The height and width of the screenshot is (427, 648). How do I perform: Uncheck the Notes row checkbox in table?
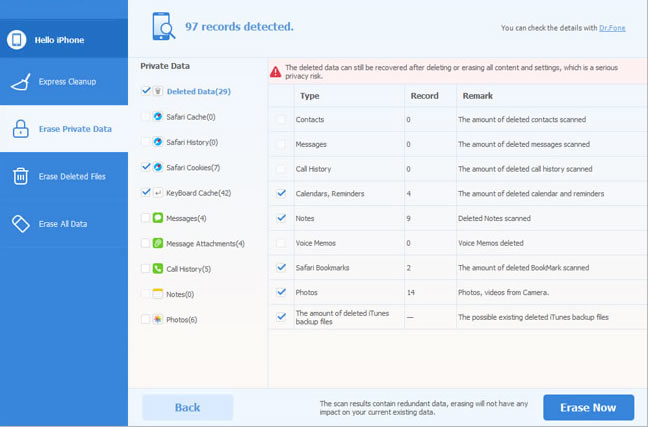[281, 218]
